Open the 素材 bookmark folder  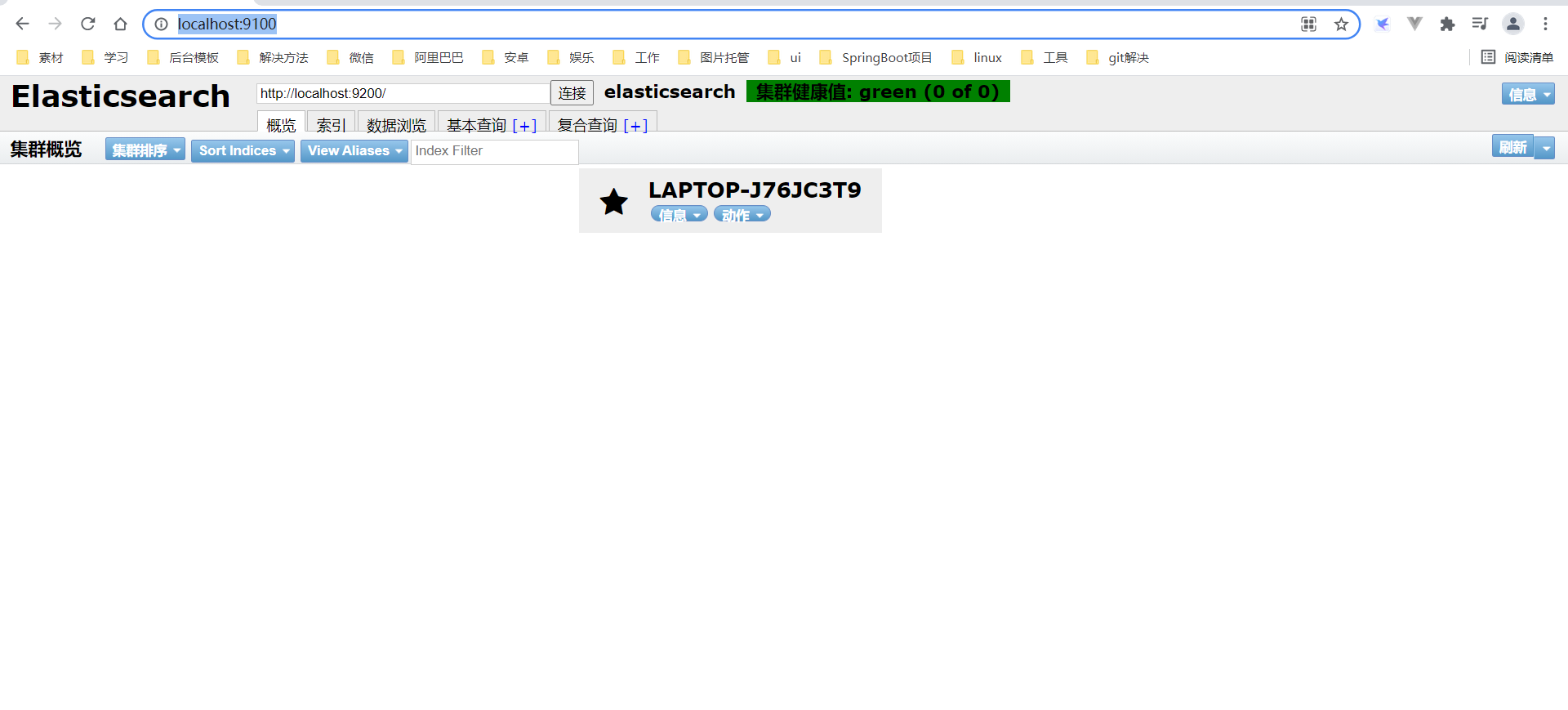[40, 57]
